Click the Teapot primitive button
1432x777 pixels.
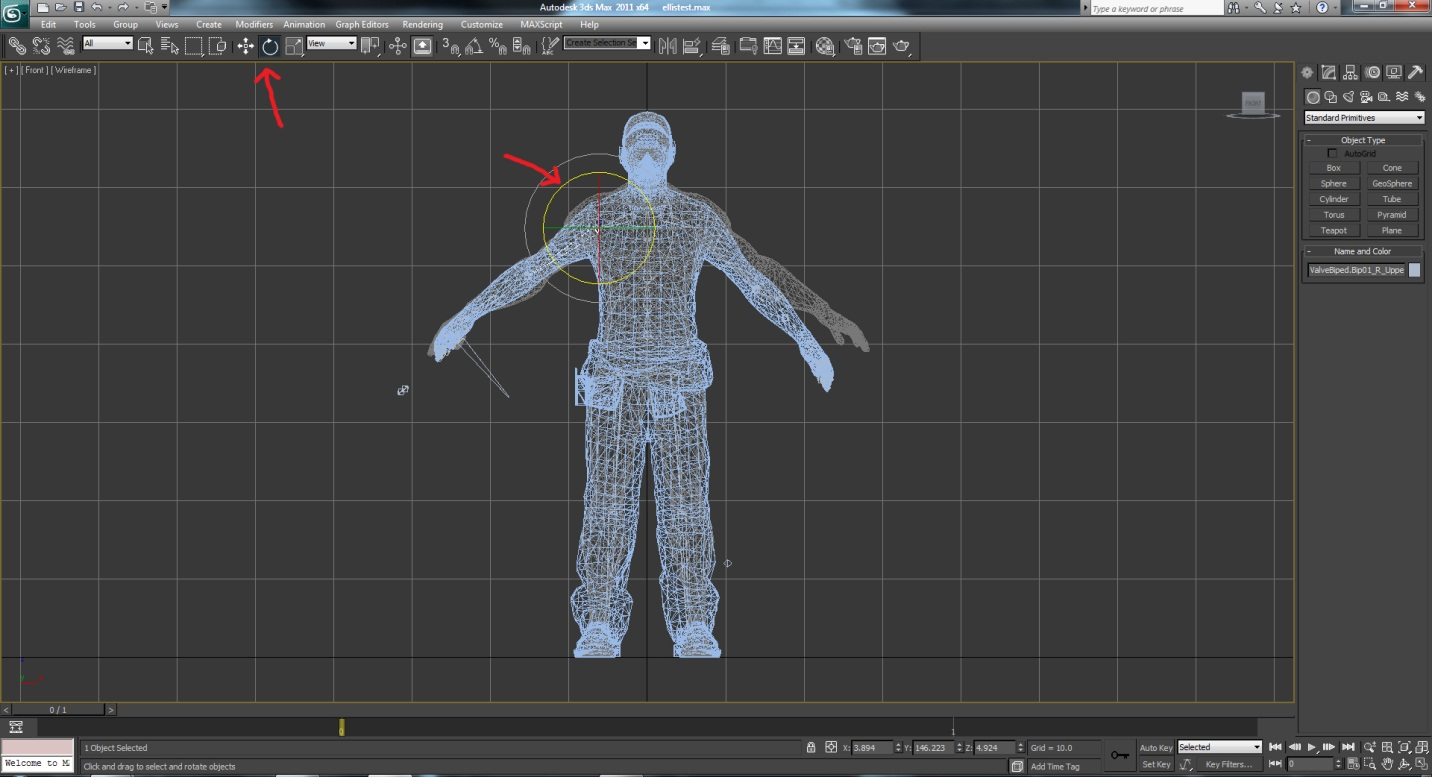coord(1333,231)
